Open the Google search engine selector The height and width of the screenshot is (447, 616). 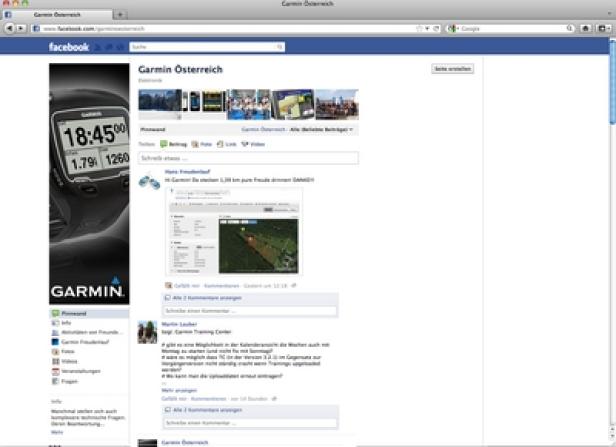click(453, 28)
